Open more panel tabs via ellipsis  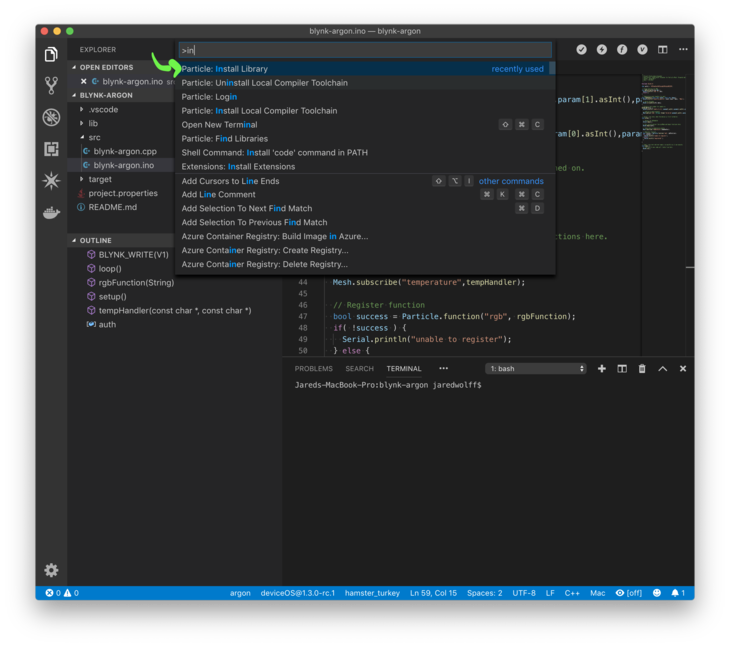tap(443, 368)
